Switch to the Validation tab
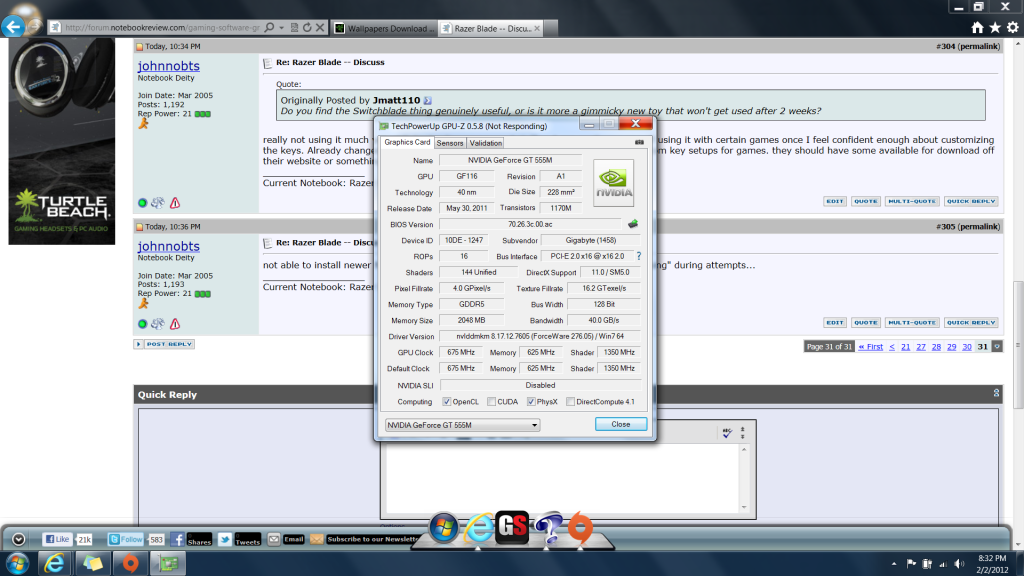 (485, 143)
